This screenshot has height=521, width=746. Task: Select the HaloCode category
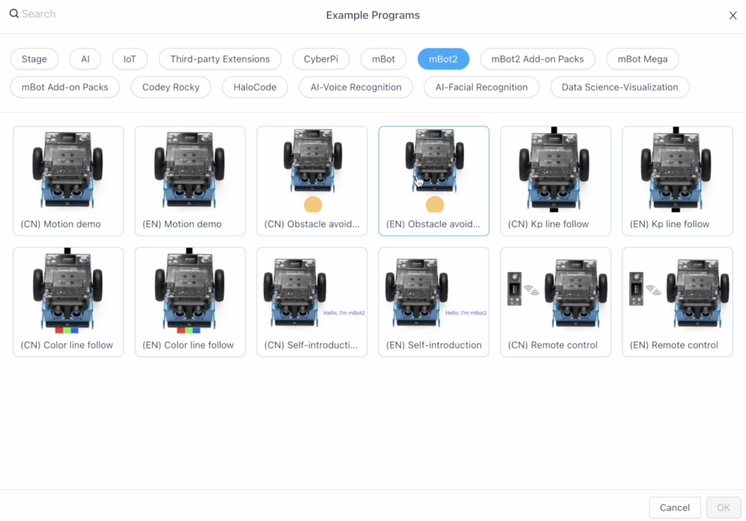point(255,87)
